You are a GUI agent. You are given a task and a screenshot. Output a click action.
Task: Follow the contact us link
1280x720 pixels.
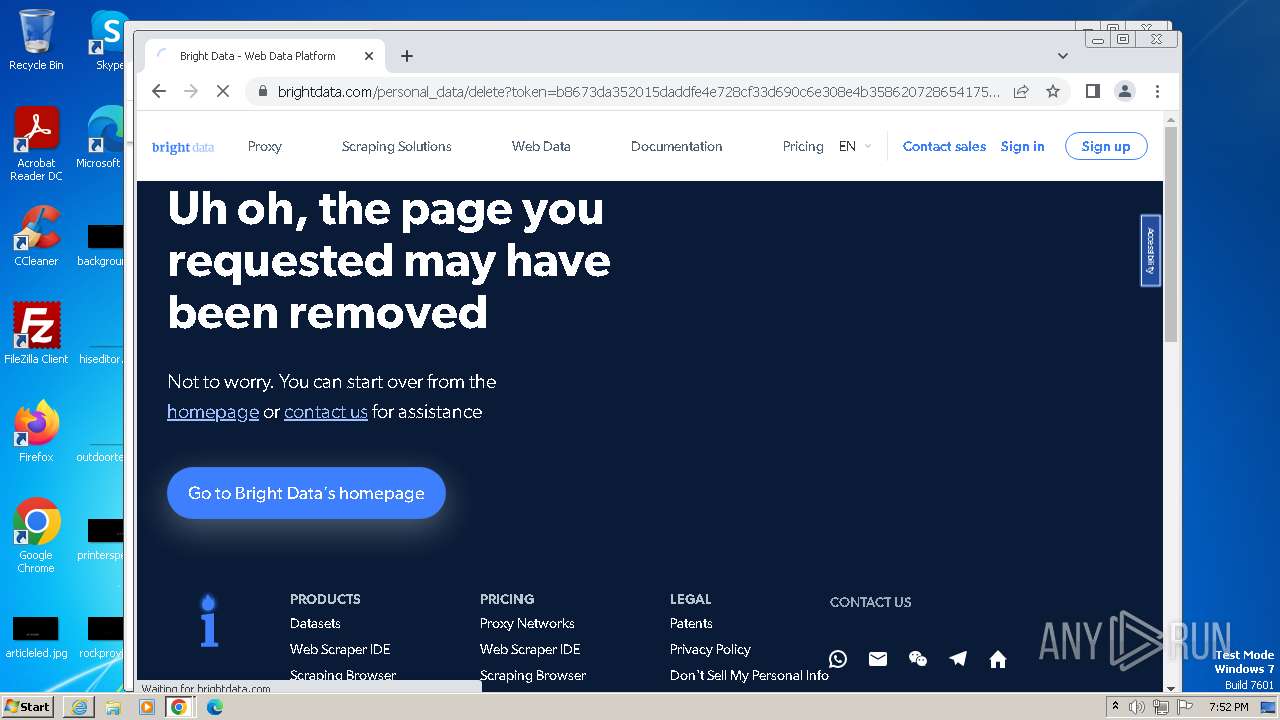tap(326, 412)
